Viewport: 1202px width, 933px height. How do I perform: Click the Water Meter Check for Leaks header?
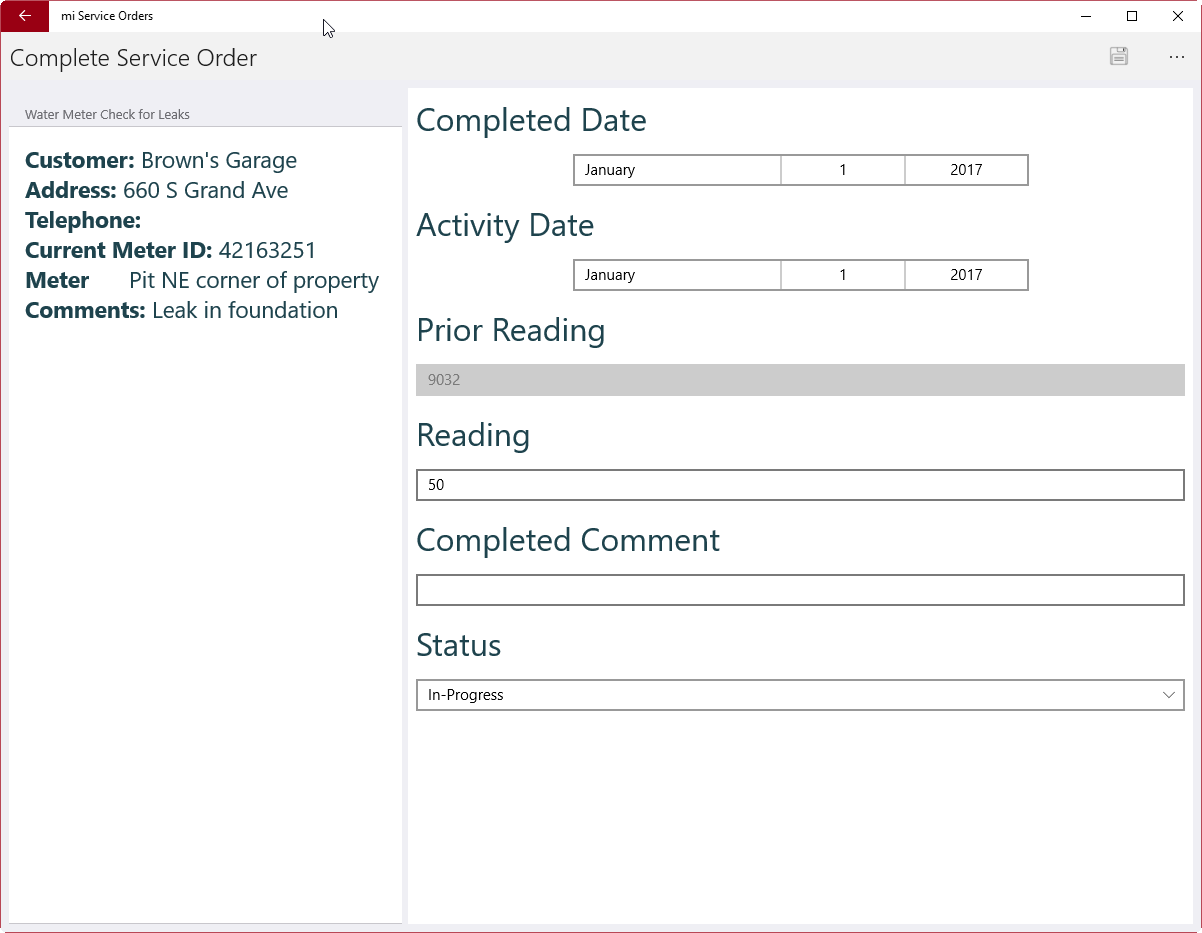click(x=108, y=115)
